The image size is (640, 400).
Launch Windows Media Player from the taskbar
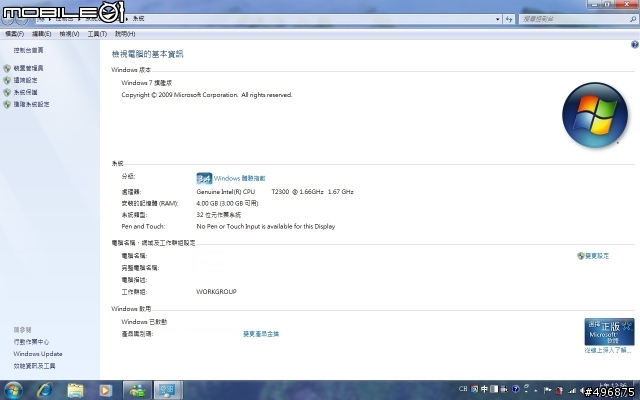coord(105,391)
